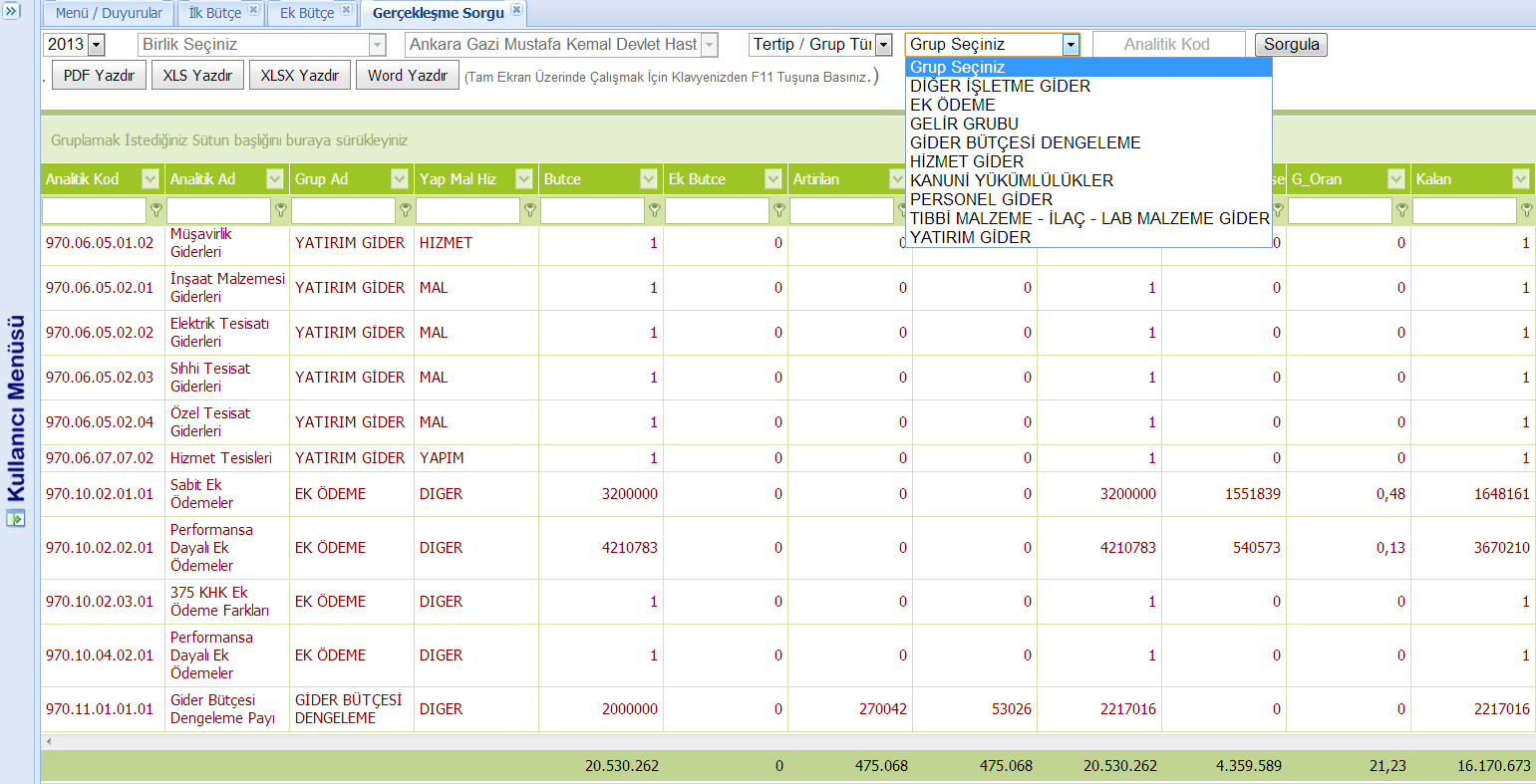Open Butce header dropdown arrow
The width and height of the screenshot is (1536, 784).
tap(649, 179)
